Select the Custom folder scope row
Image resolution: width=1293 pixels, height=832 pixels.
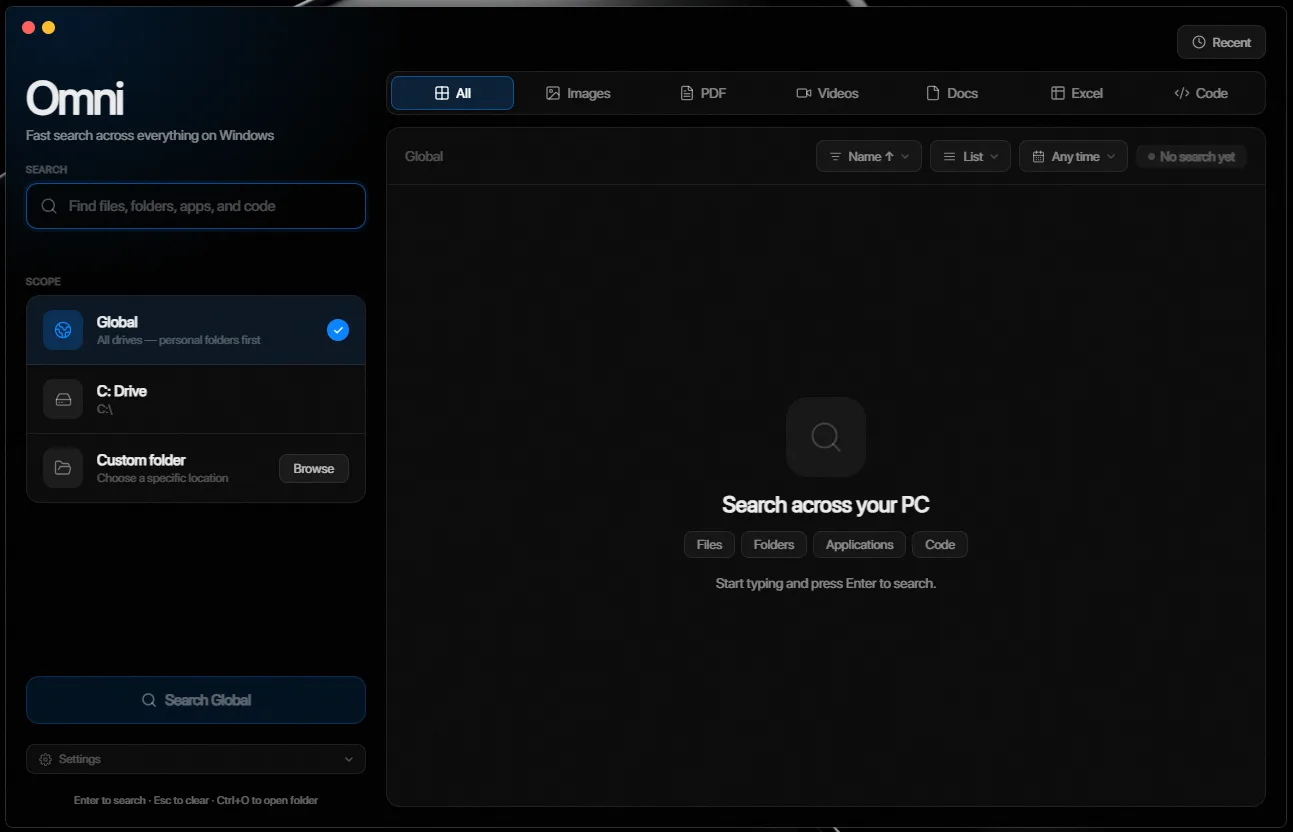pyautogui.click(x=196, y=468)
